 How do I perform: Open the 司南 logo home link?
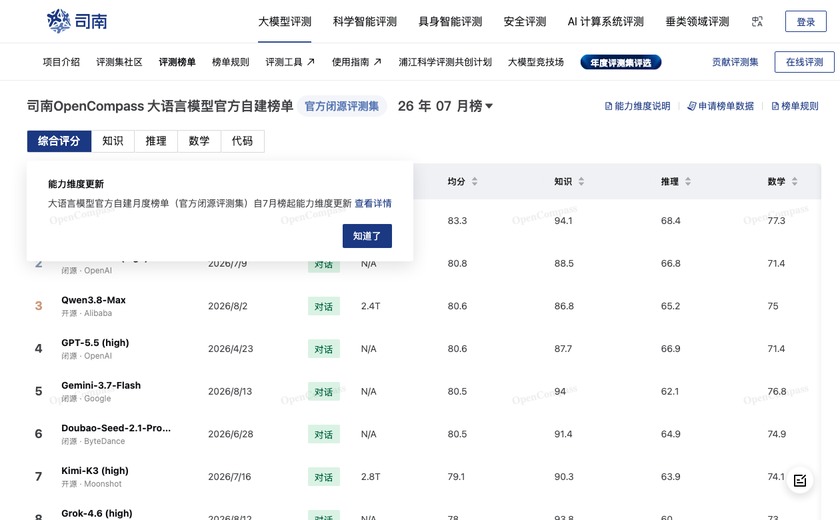77,21
